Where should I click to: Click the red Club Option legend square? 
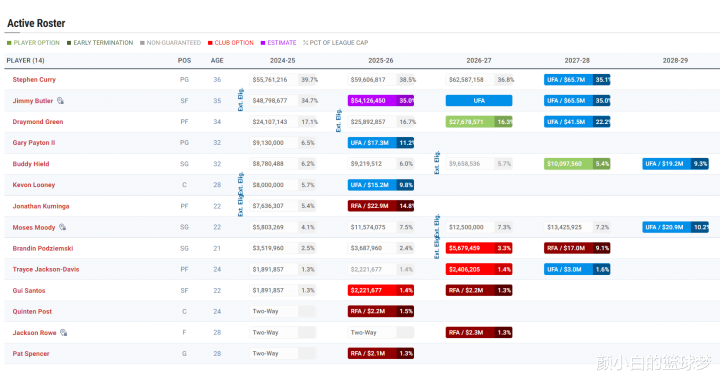[x=210, y=43]
